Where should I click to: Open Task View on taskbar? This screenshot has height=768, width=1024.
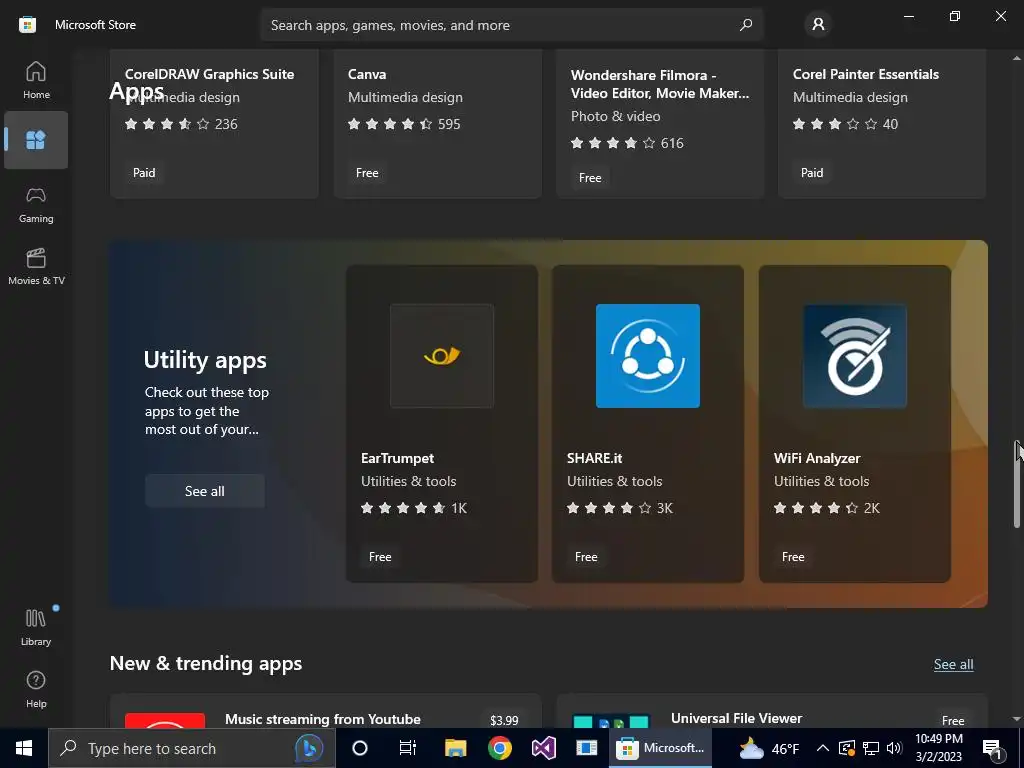point(408,748)
